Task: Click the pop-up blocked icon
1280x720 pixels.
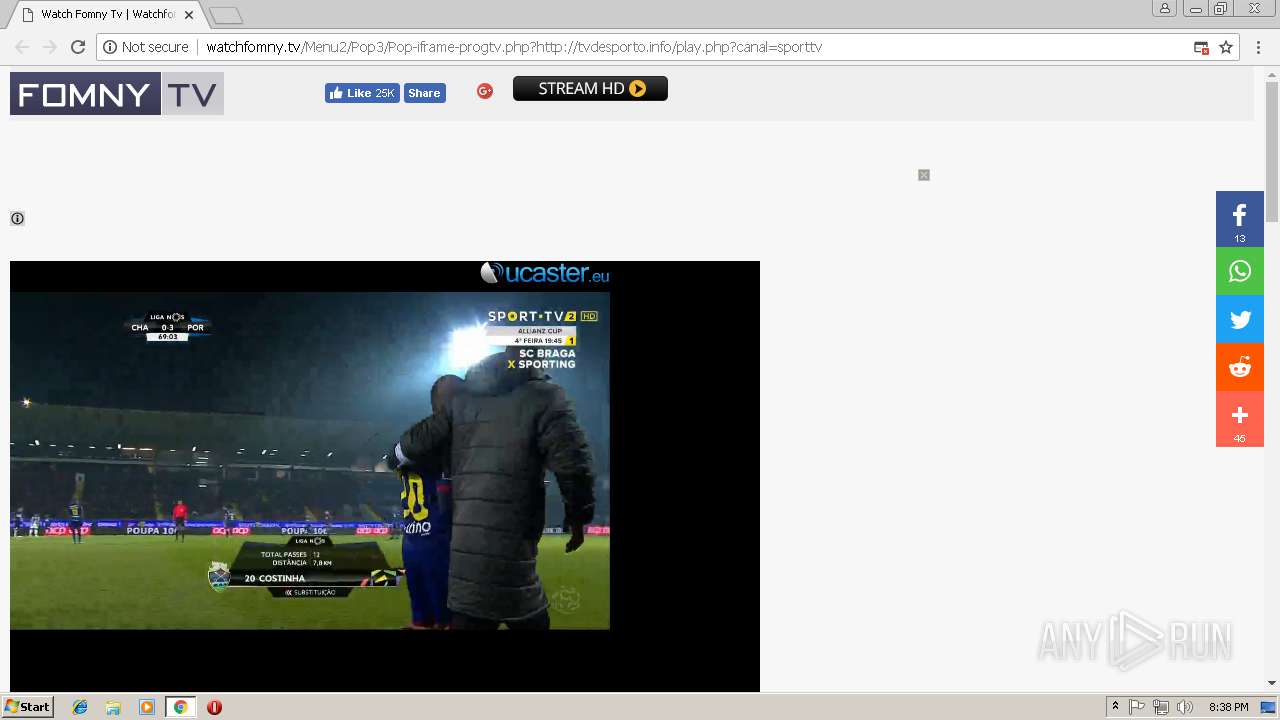Action: tap(1201, 47)
